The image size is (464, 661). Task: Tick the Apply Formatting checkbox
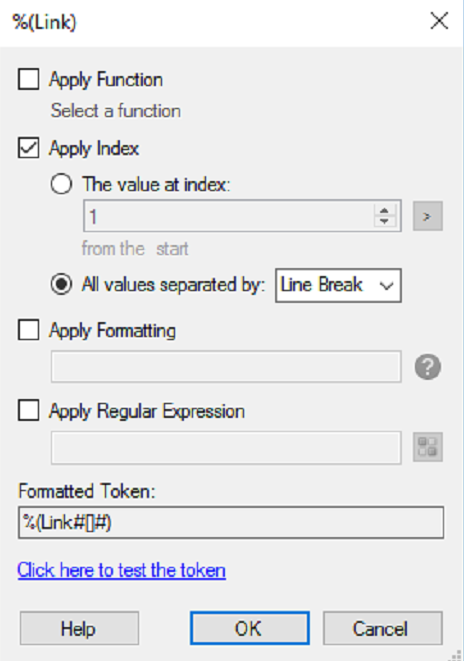coord(29,329)
